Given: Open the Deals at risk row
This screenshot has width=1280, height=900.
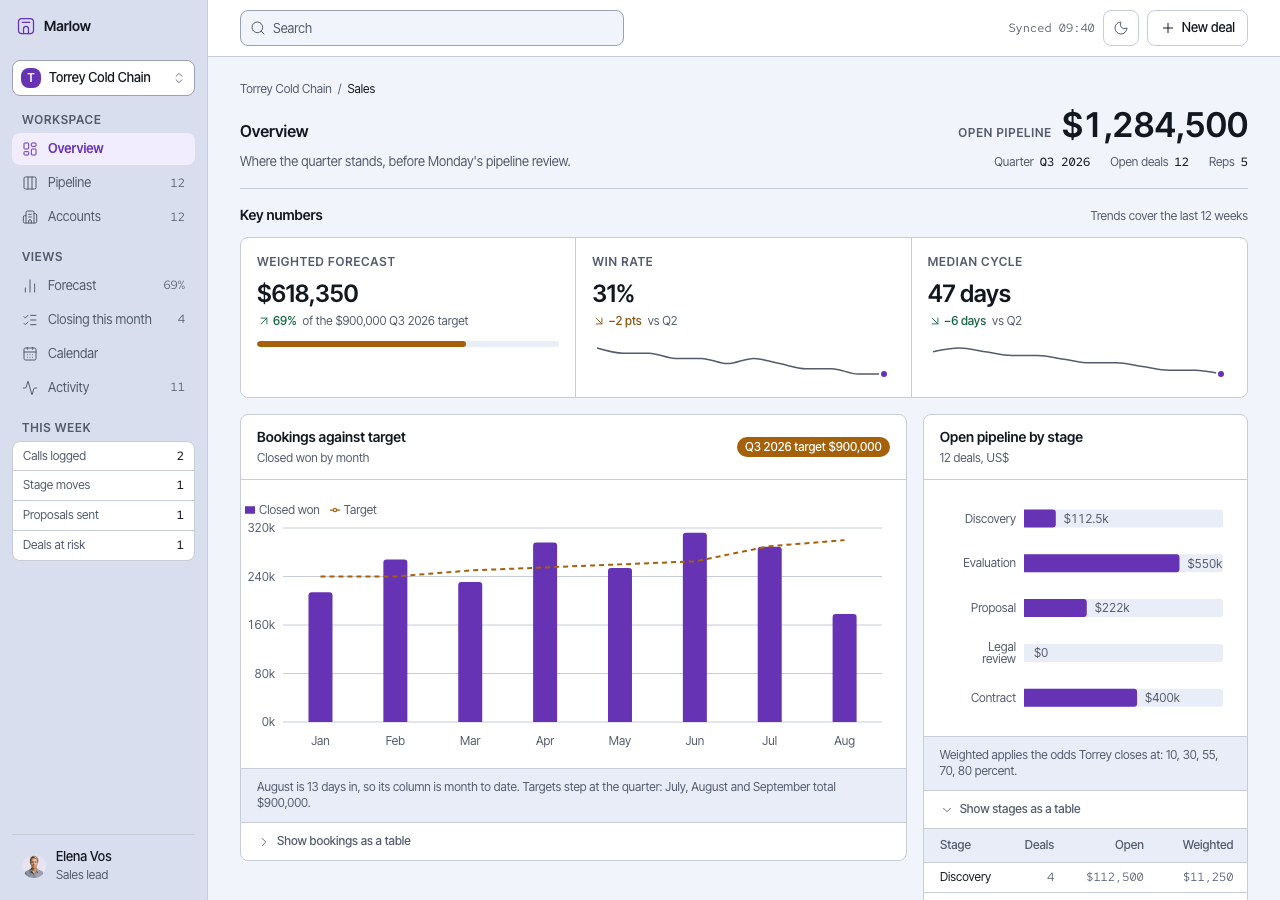Looking at the screenshot, I should coord(103,545).
